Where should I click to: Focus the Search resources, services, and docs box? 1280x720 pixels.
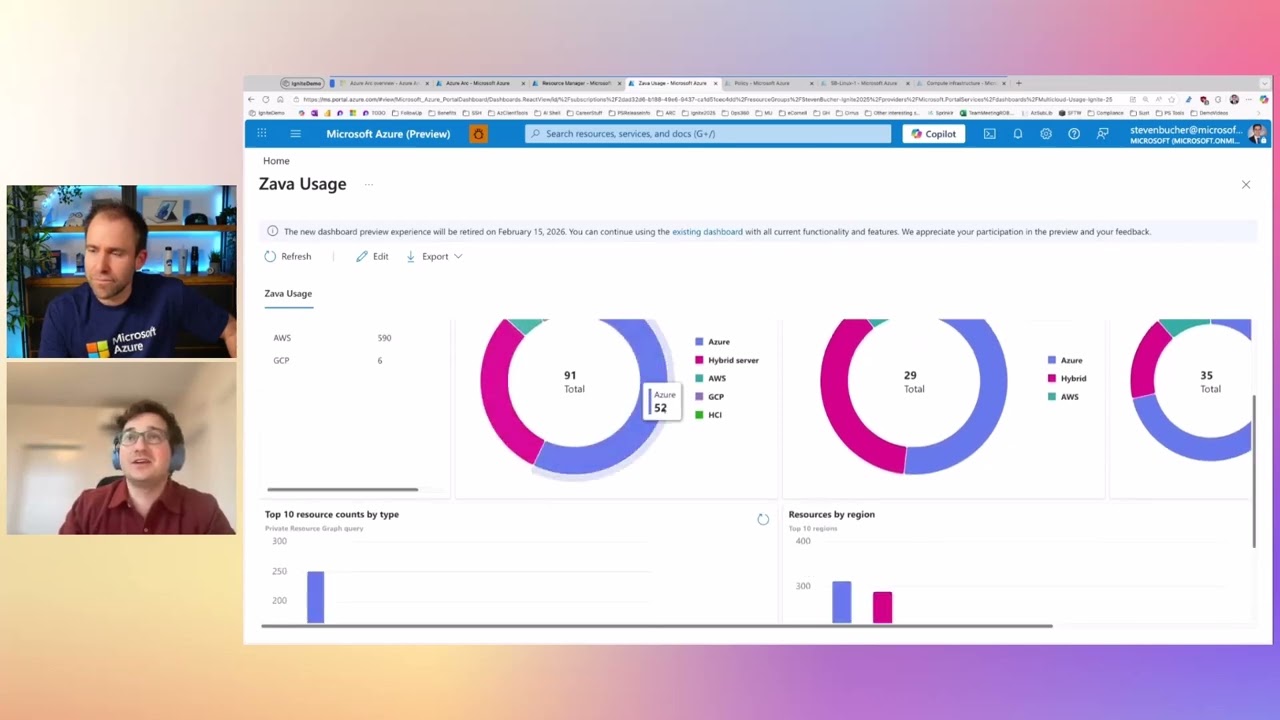tap(708, 134)
